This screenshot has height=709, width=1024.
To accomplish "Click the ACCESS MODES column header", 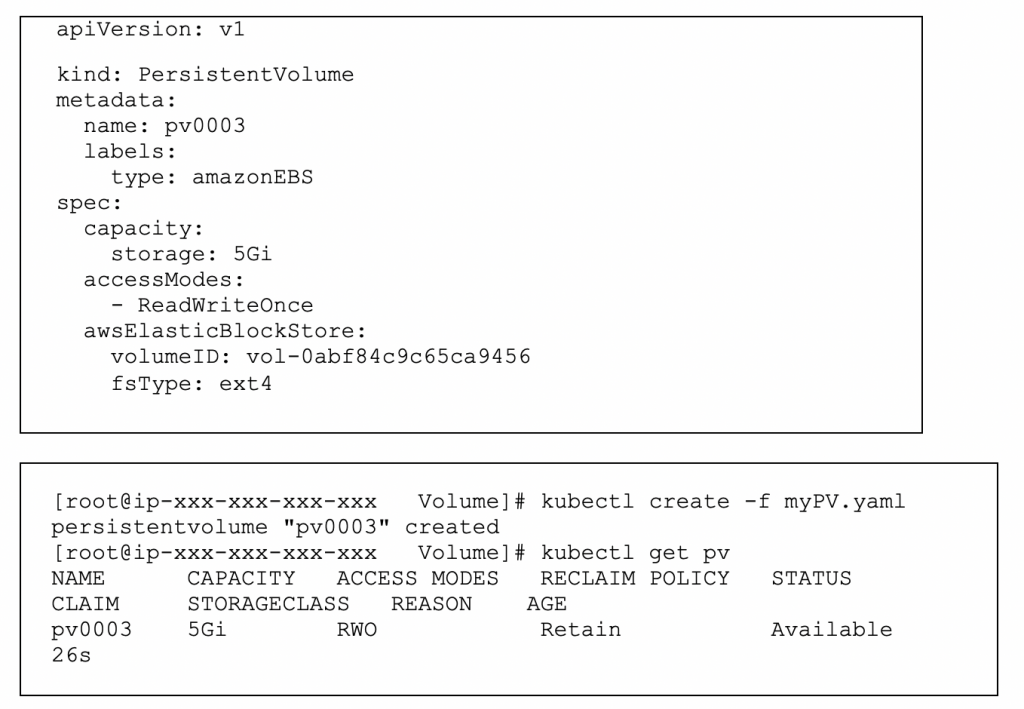I will [417, 578].
